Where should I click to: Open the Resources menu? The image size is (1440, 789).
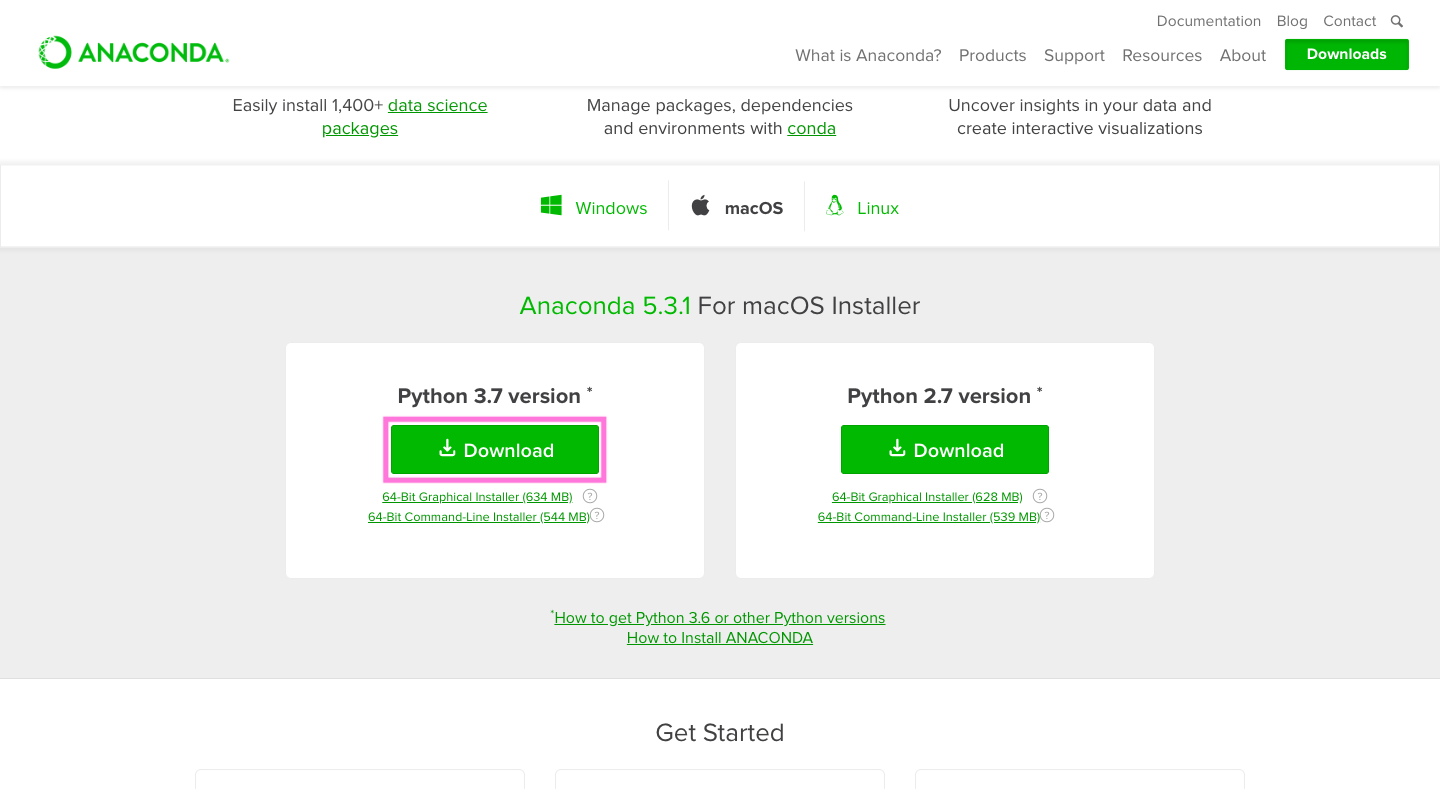point(1161,55)
